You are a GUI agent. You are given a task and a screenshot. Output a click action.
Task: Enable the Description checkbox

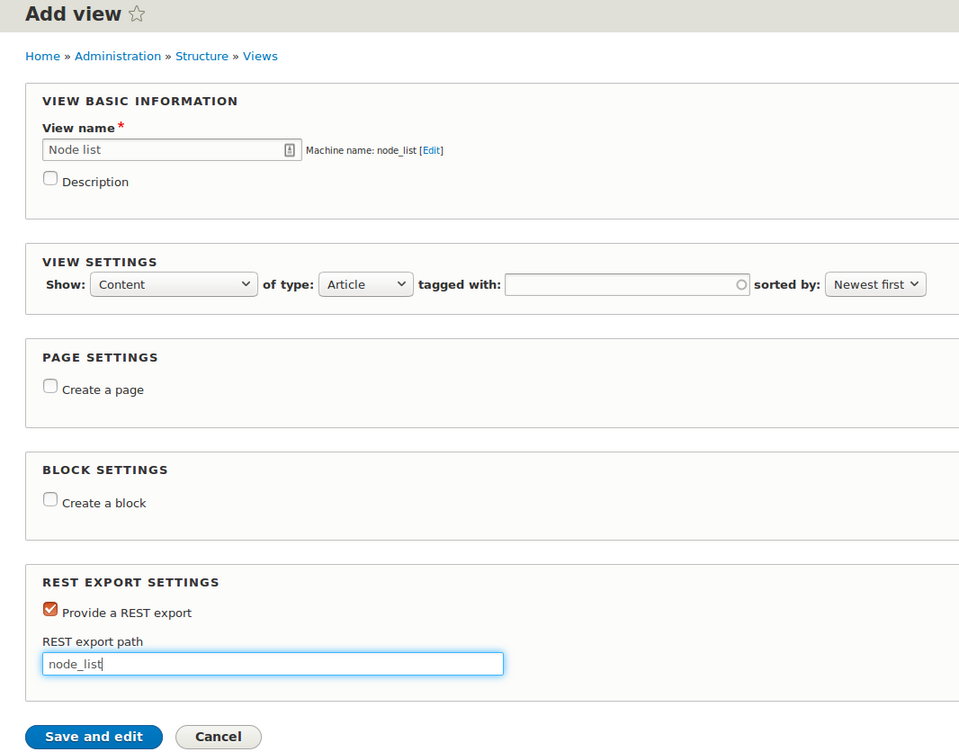coord(50,177)
